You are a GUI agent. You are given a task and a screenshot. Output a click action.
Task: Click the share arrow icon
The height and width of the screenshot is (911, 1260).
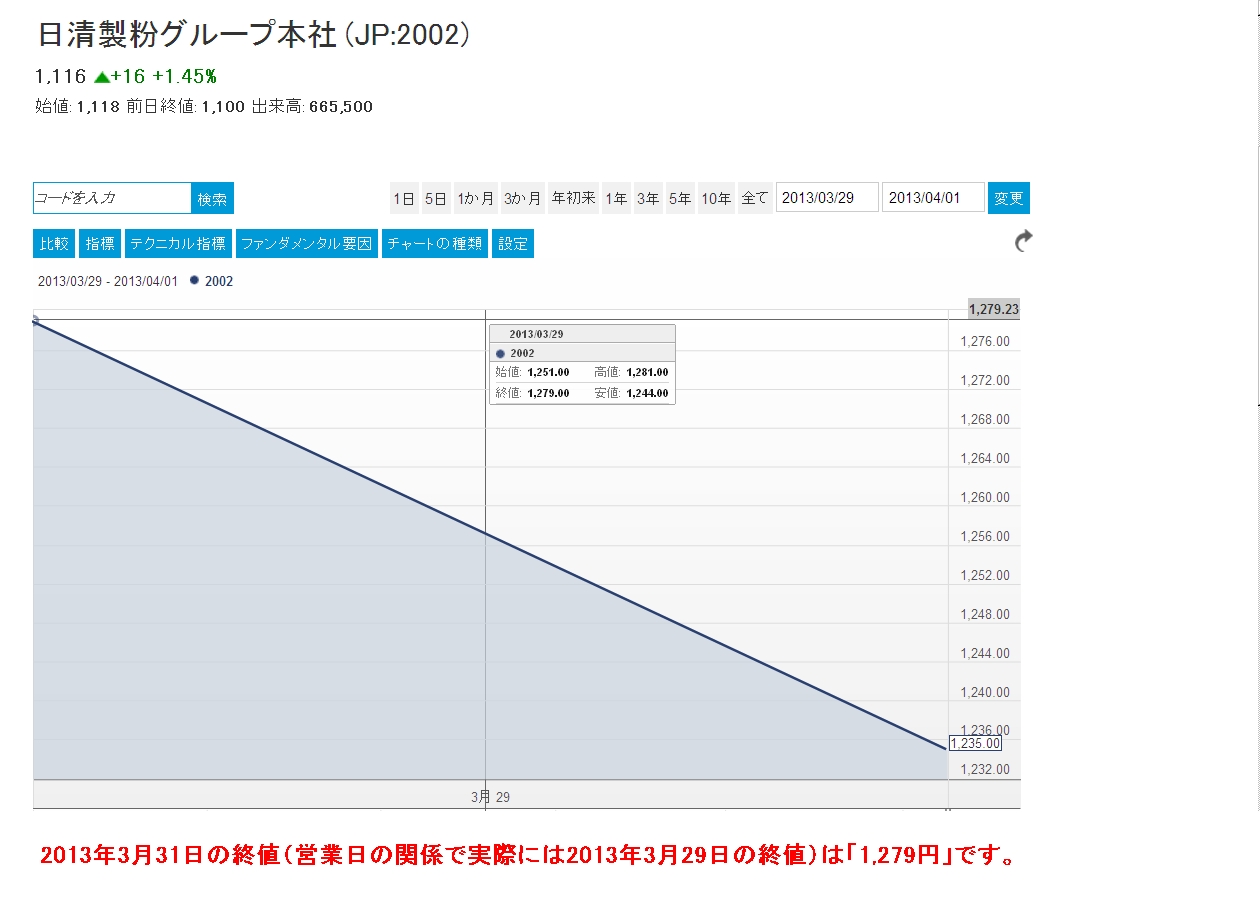pos(1023,241)
